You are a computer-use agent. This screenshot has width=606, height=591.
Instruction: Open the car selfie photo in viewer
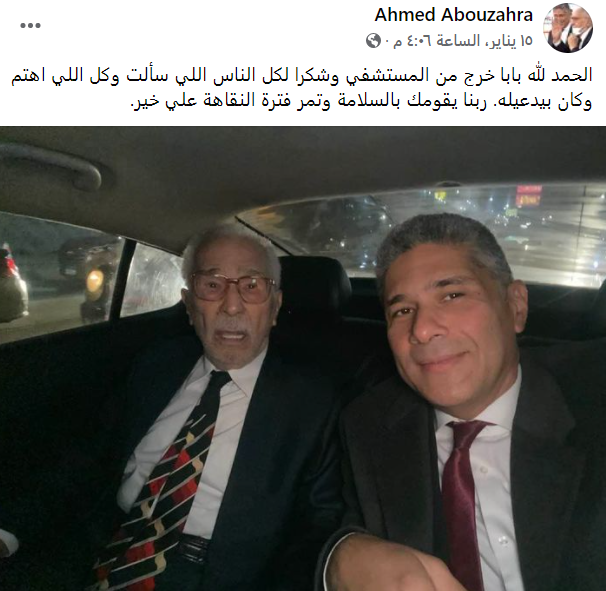click(x=303, y=358)
